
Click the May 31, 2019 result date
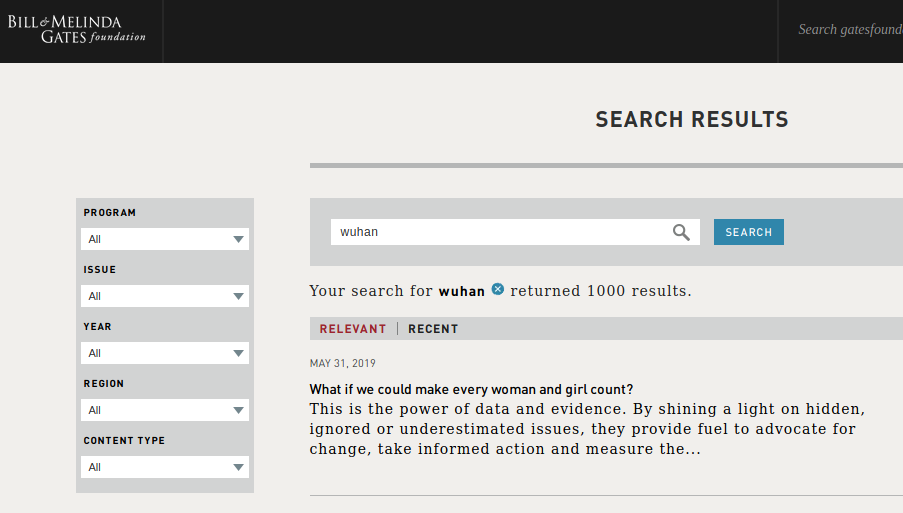pyautogui.click(x=343, y=364)
